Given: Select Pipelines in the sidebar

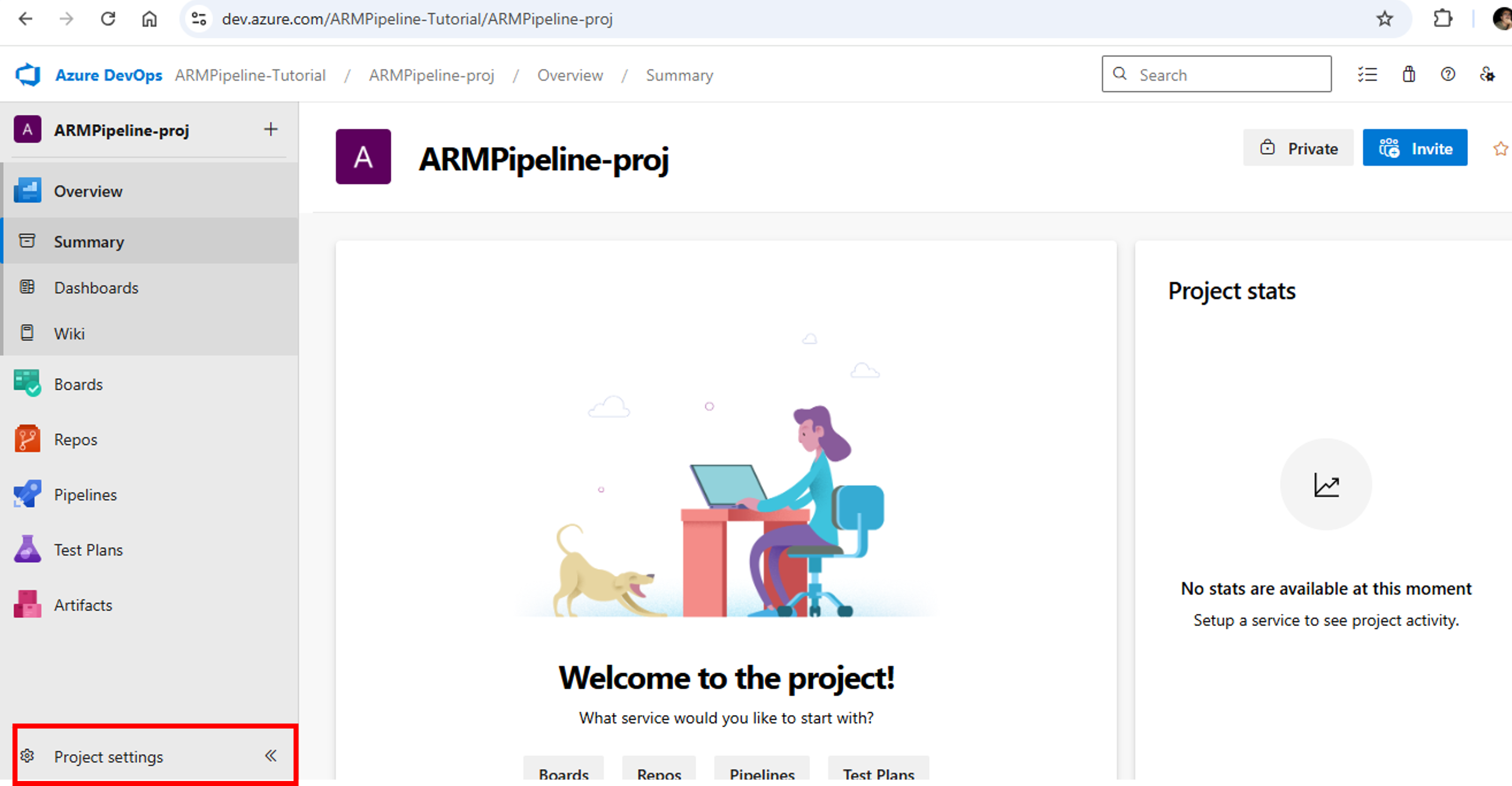Looking at the screenshot, I should pyautogui.click(x=85, y=494).
